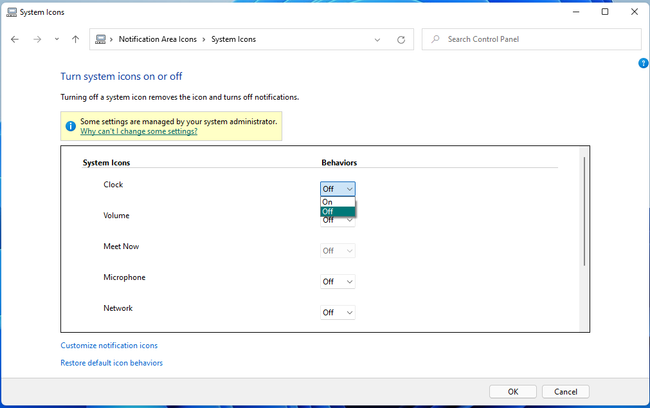Open the recent locations chevron
The width and height of the screenshot is (650, 408).
[x=57, y=39]
